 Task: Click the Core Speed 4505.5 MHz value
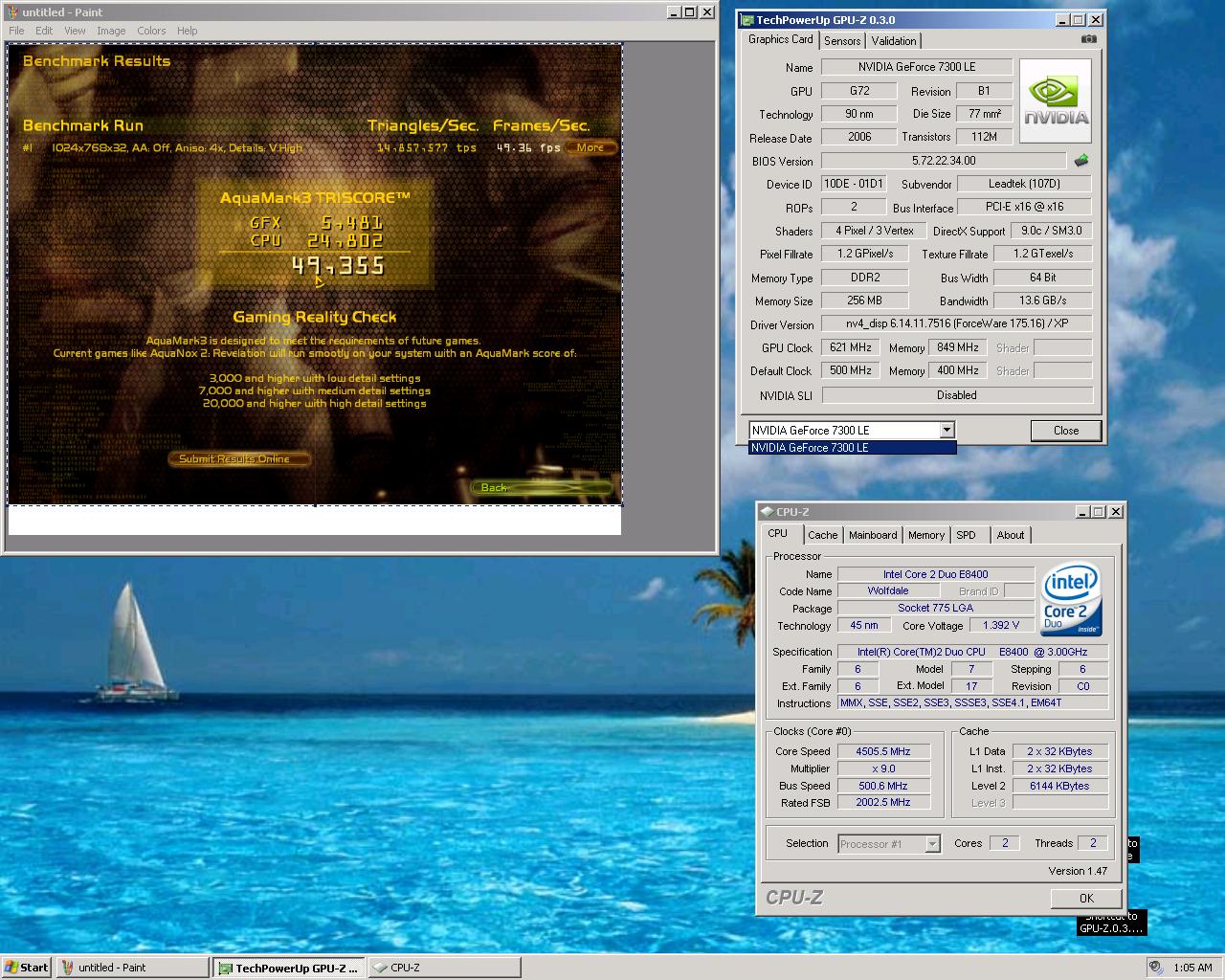(883, 751)
